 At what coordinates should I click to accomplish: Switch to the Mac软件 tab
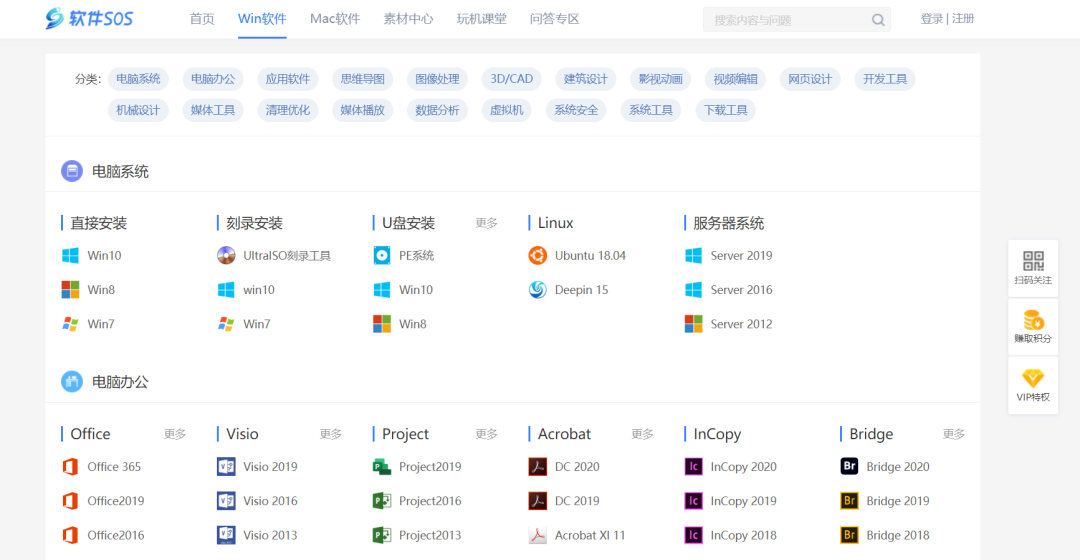tap(335, 19)
